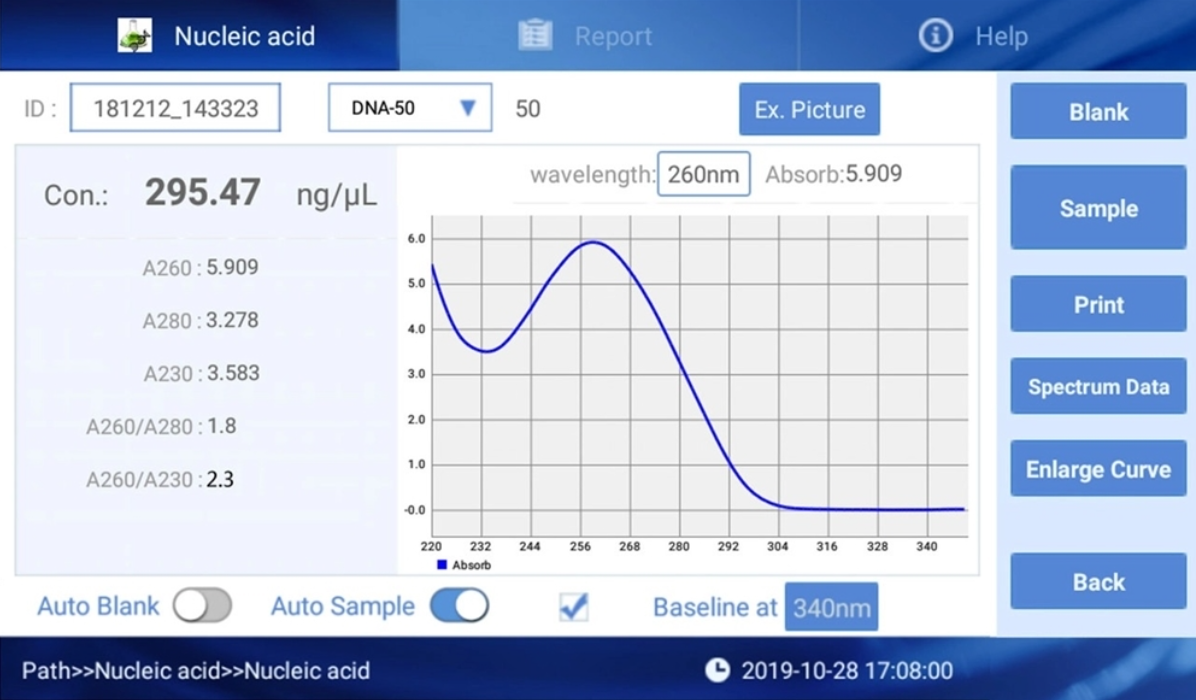Click the Auto Blank label
1196x700 pixels.
tap(98, 606)
